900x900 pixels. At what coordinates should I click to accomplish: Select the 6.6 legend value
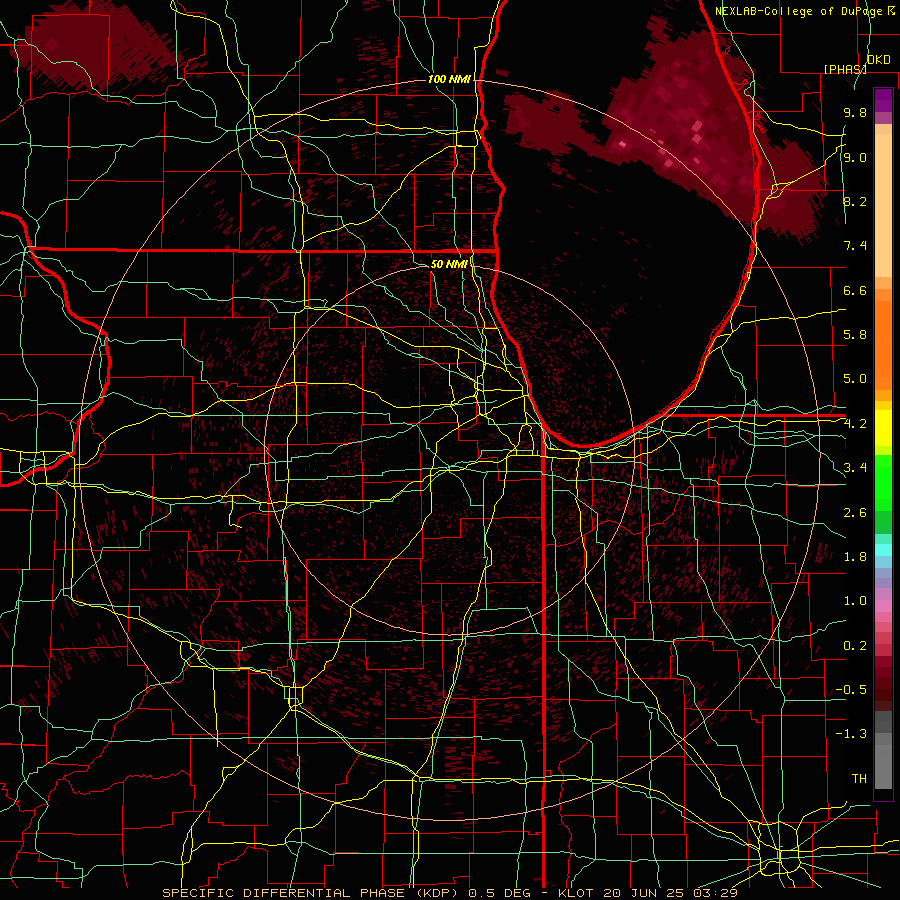tap(855, 290)
